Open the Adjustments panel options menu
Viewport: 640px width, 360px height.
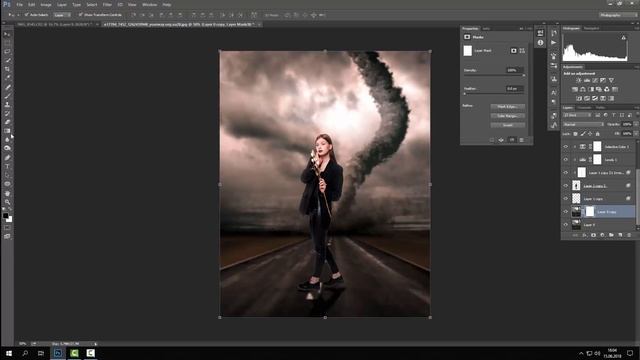[636, 67]
